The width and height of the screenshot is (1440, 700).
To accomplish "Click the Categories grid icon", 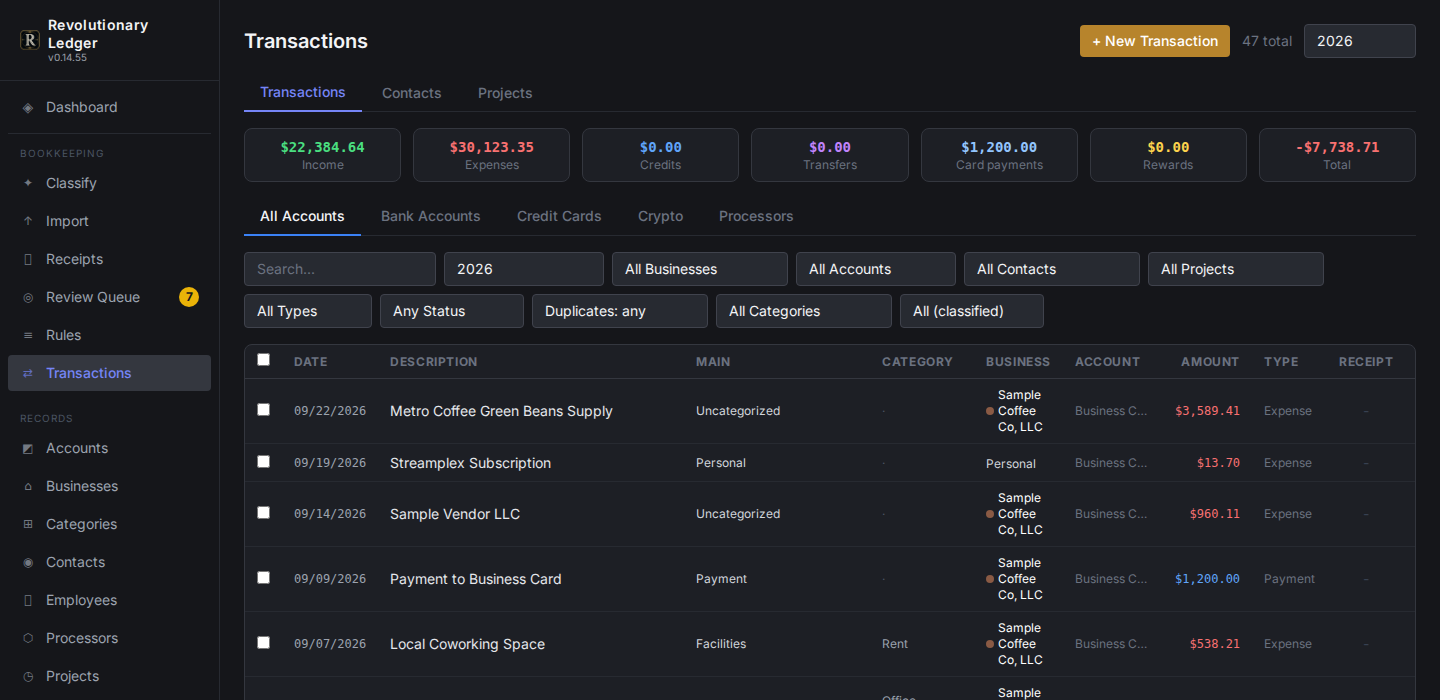I will [x=28, y=524].
